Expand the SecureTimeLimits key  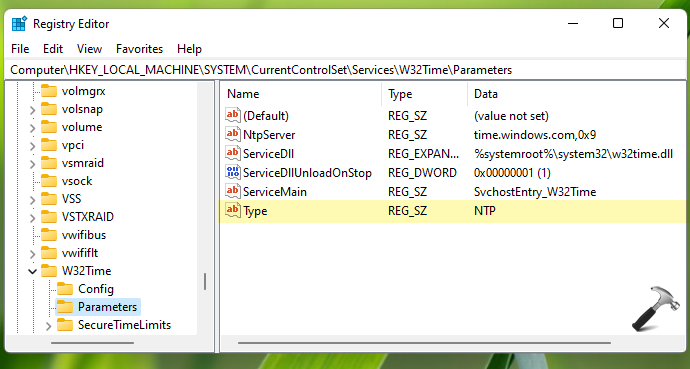[48, 325]
